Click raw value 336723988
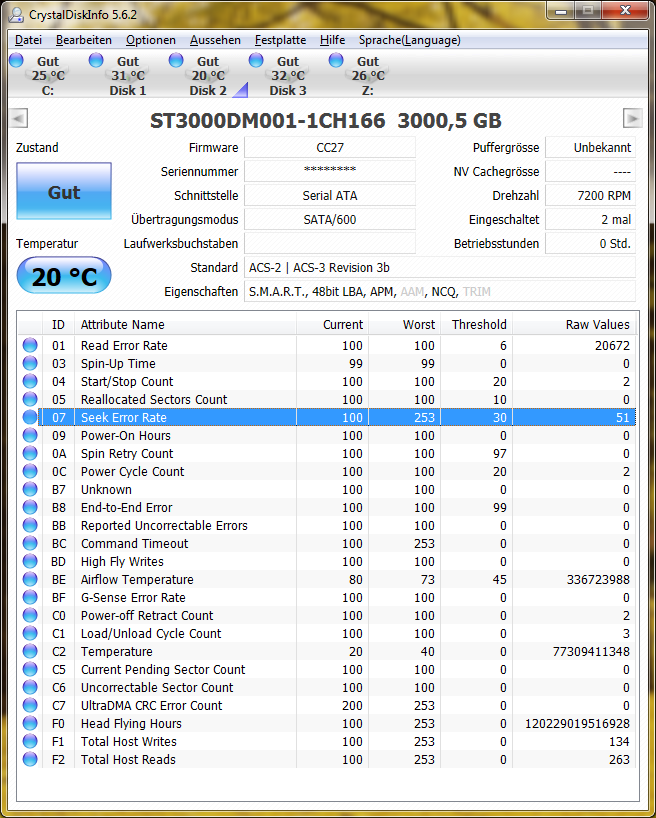 tap(598, 579)
